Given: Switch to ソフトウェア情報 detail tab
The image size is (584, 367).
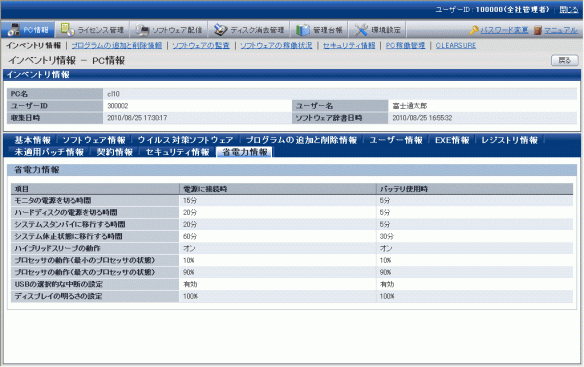Looking at the screenshot, I should click(x=94, y=140).
